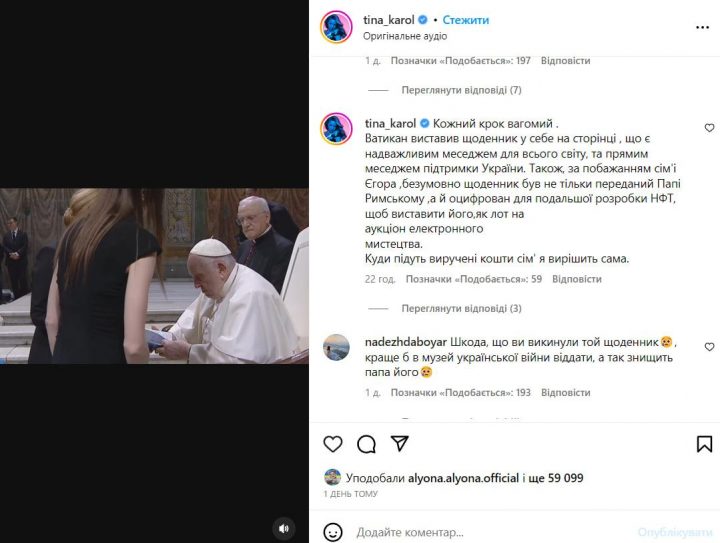The image size is (720, 543).
Task: Open nadezhdaboyar's avatar
Action: point(337,346)
